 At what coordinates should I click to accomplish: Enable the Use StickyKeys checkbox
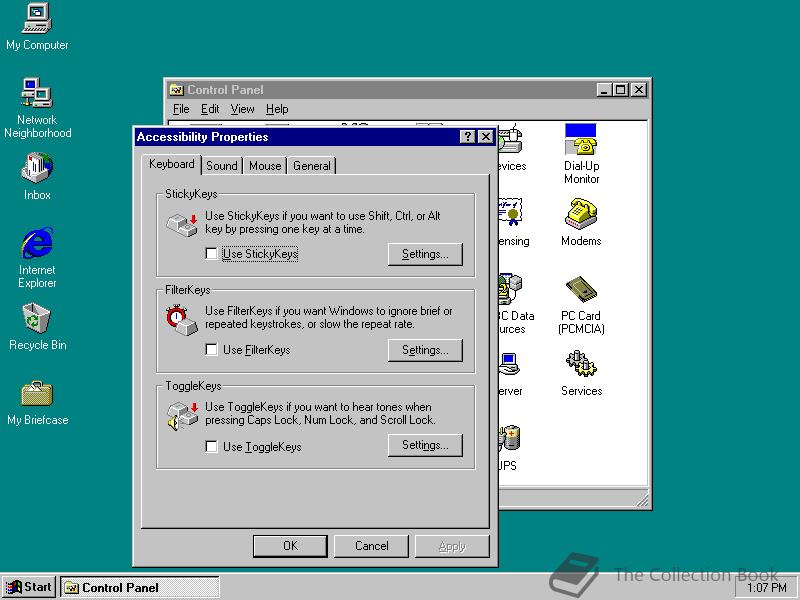pyautogui.click(x=211, y=253)
